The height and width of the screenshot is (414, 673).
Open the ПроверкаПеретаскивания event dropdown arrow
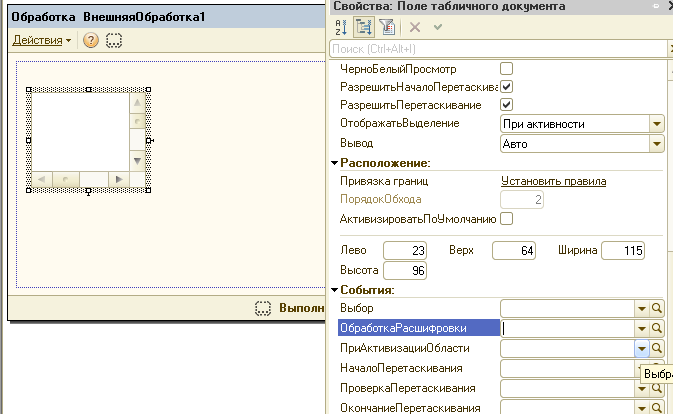642,389
